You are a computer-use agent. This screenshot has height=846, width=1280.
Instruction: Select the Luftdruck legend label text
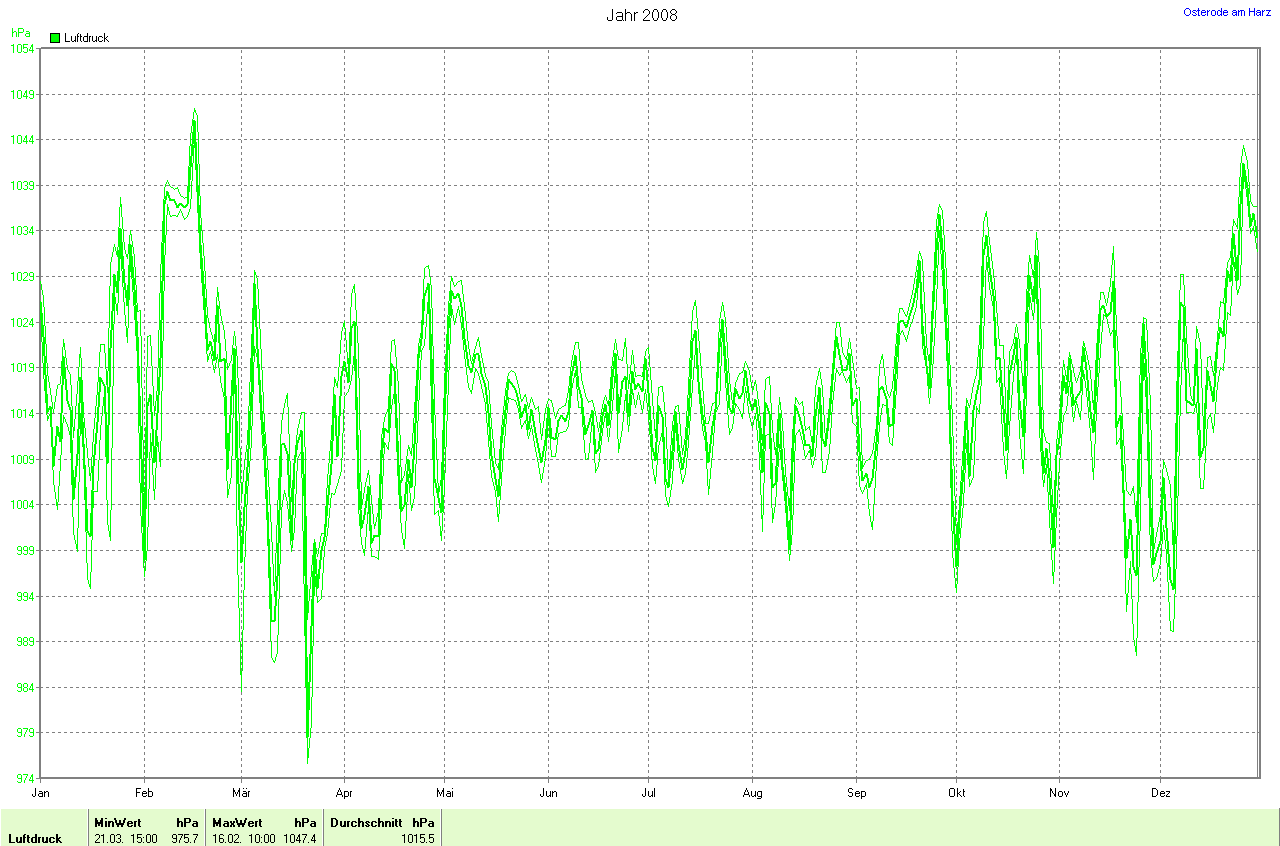[86, 38]
